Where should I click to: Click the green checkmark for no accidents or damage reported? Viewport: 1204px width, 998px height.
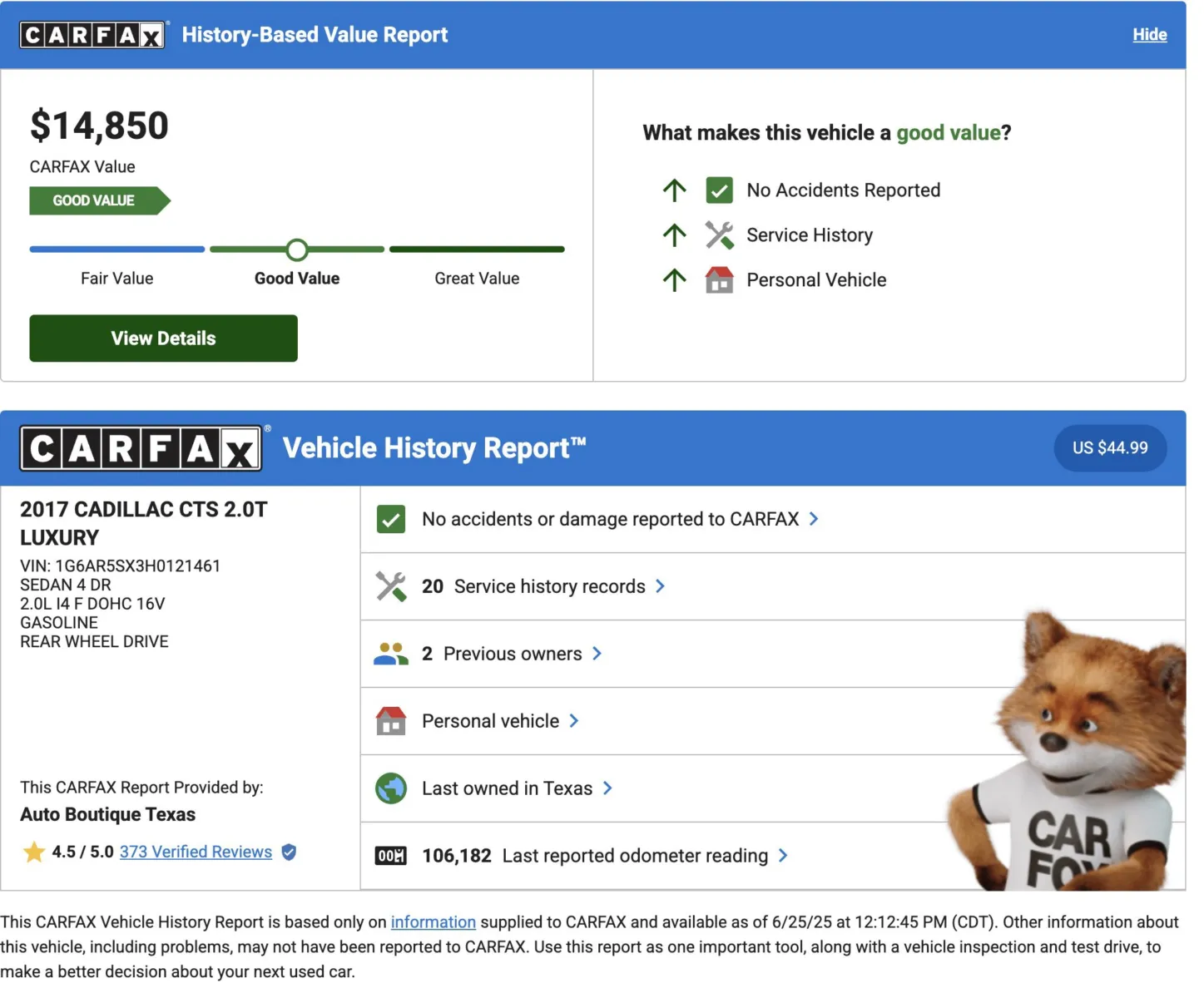(391, 520)
